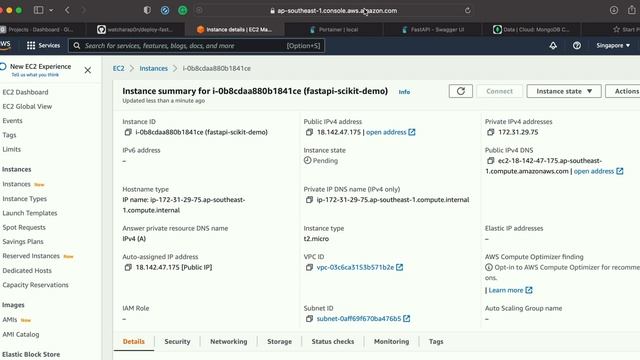Open EC2 Dashboard in sidebar
Image resolution: width=640 pixels, height=360 pixels.
[25, 92]
